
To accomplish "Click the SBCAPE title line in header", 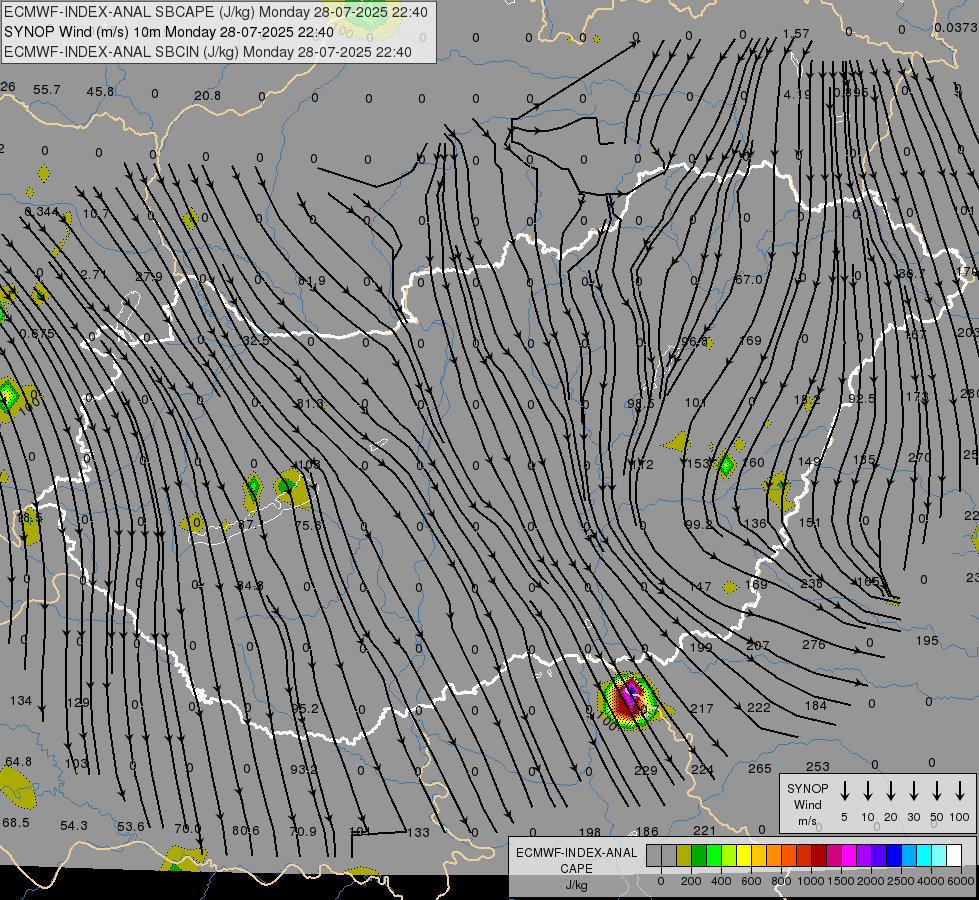I will 216,12.
